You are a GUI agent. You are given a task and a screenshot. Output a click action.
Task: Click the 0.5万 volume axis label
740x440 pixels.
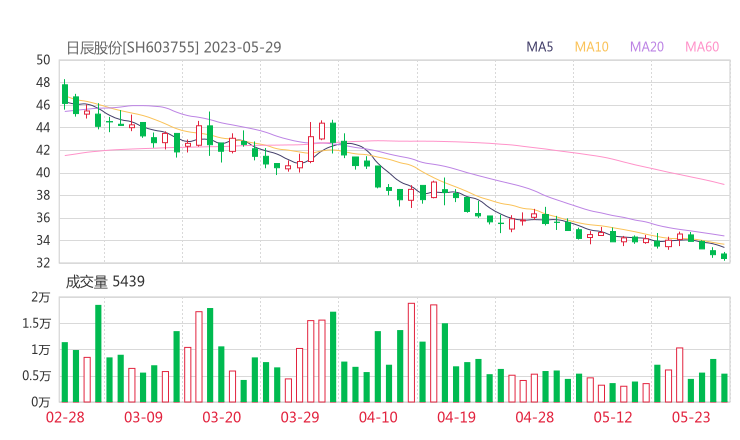click(x=36, y=376)
